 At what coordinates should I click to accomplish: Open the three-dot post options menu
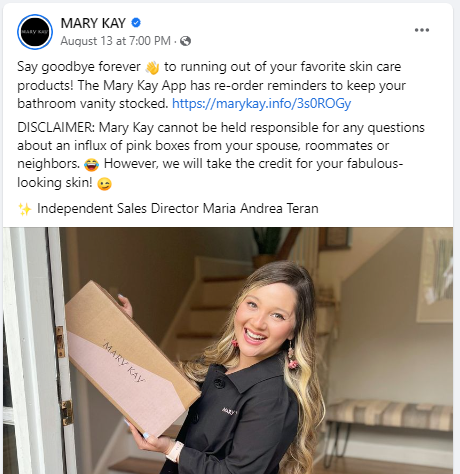422,30
